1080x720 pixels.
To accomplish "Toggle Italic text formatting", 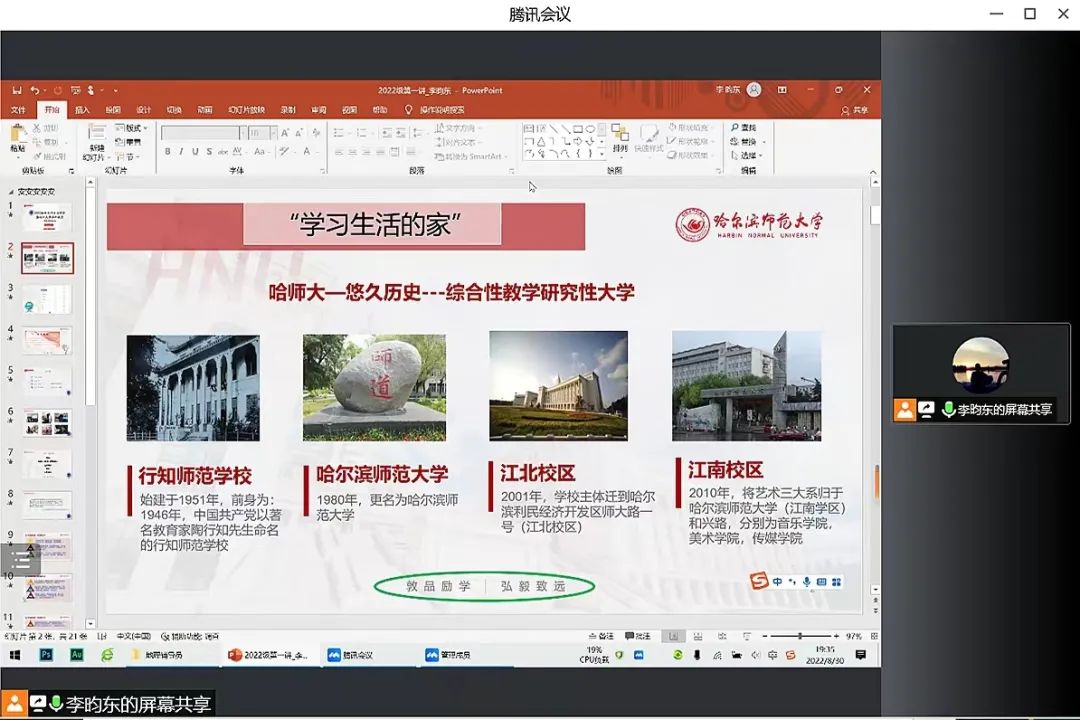I will [181, 152].
